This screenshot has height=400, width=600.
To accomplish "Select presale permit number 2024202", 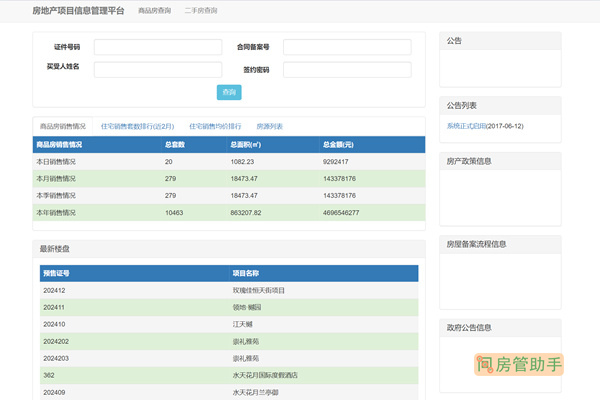I will point(56,341).
